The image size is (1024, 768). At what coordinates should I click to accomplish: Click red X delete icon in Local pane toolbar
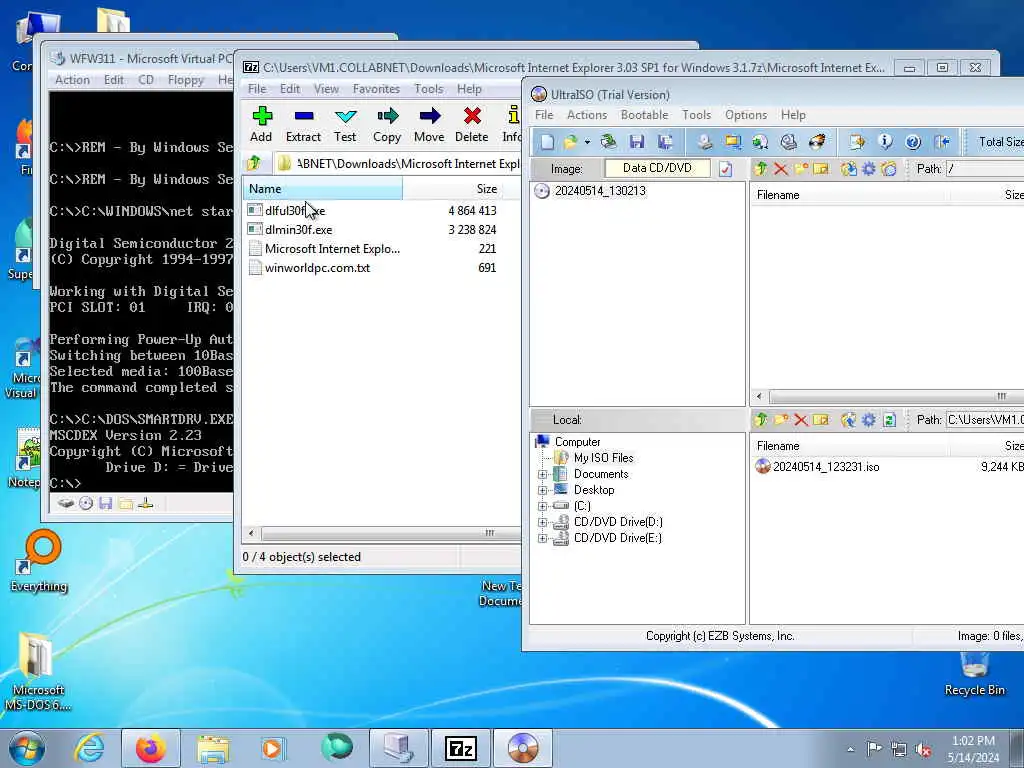(801, 420)
